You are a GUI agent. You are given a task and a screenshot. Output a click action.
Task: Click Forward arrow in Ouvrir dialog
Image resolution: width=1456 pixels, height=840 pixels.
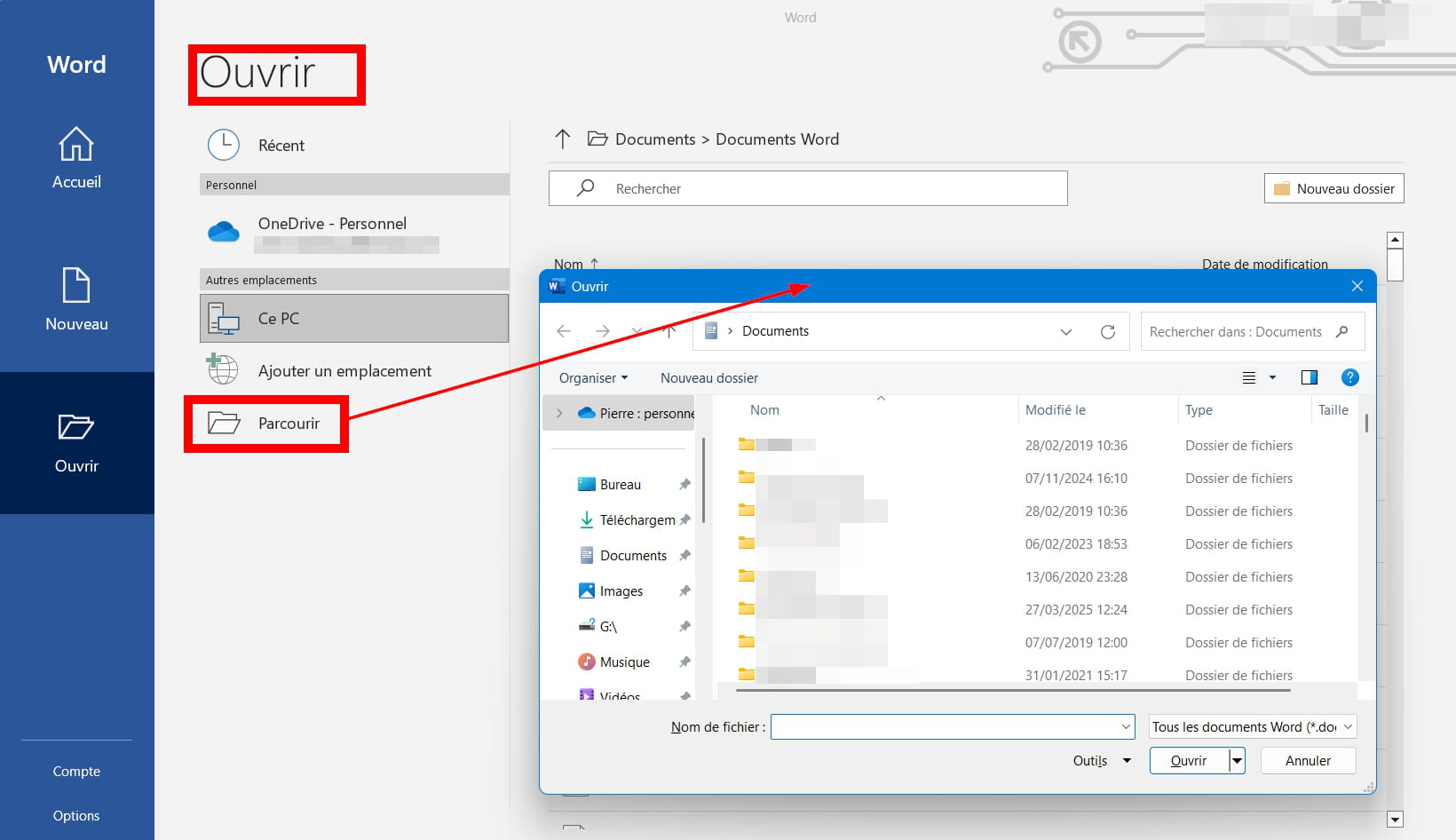point(603,331)
